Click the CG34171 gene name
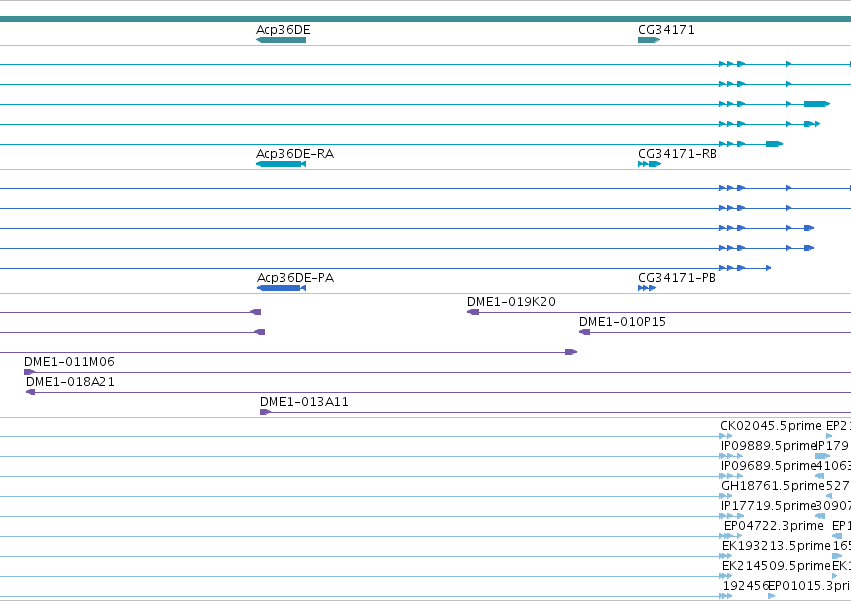The height and width of the screenshot is (601, 851). tap(666, 30)
